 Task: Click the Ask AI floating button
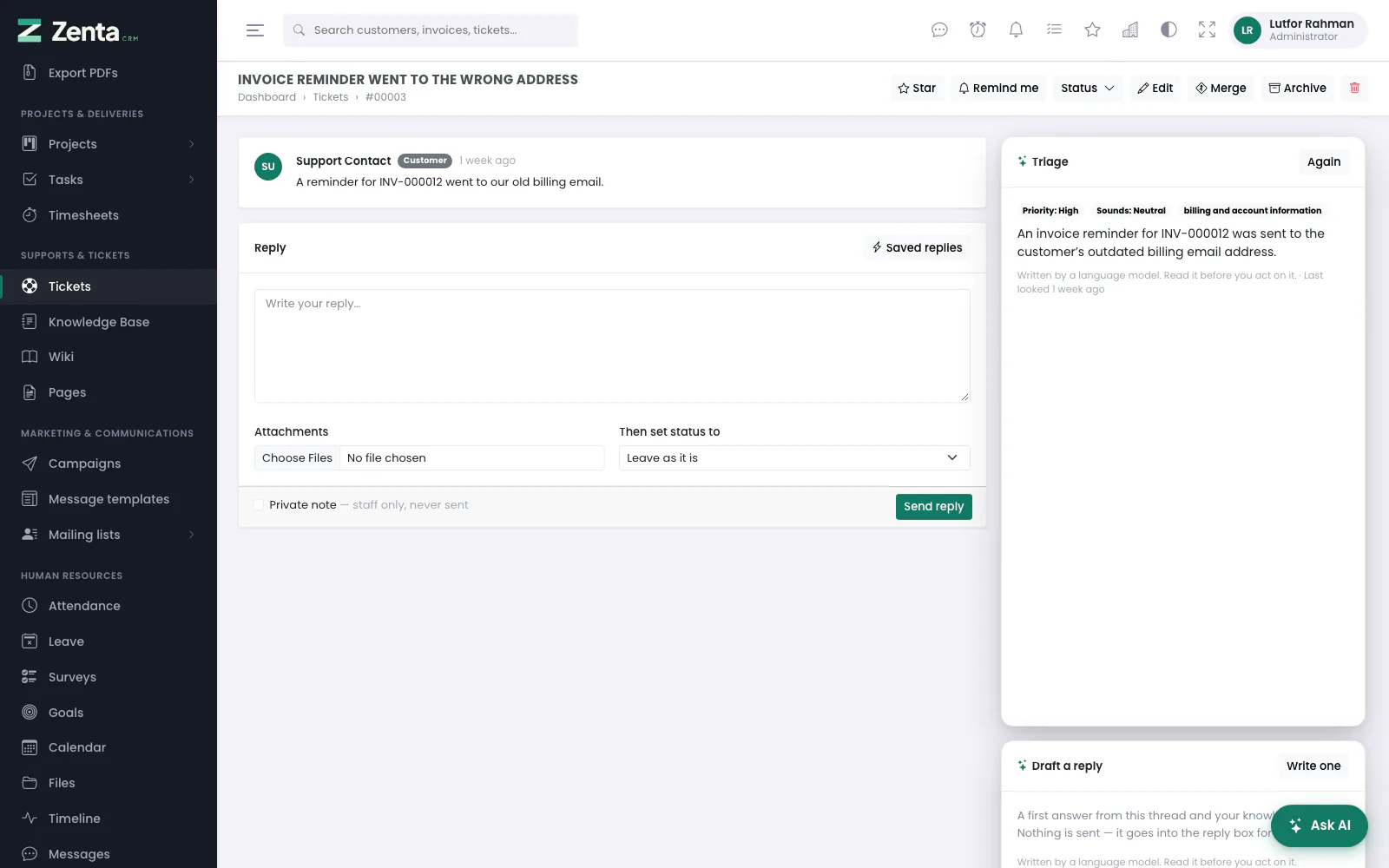(x=1320, y=825)
